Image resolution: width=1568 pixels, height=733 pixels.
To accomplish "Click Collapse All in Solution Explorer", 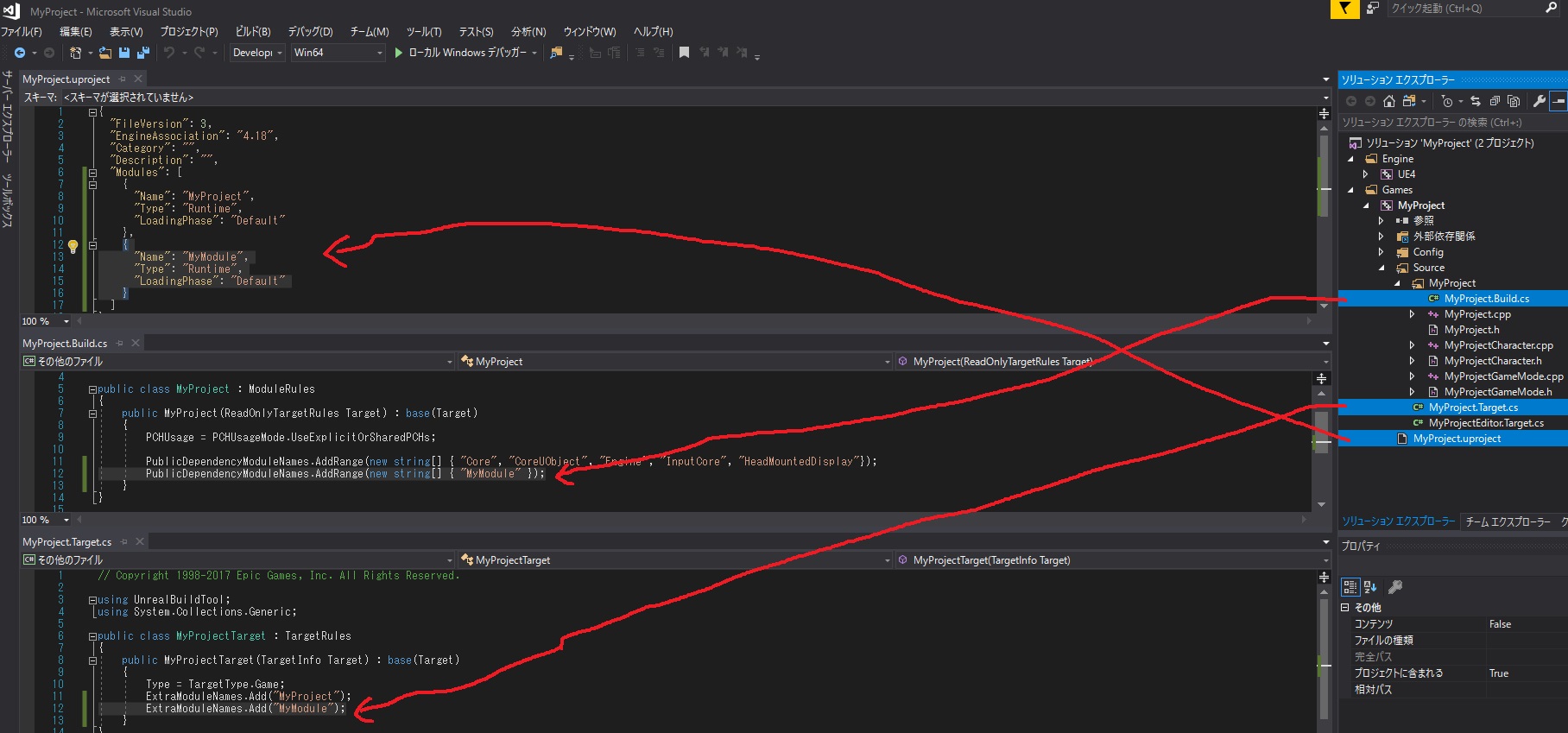I will point(1495,101).
